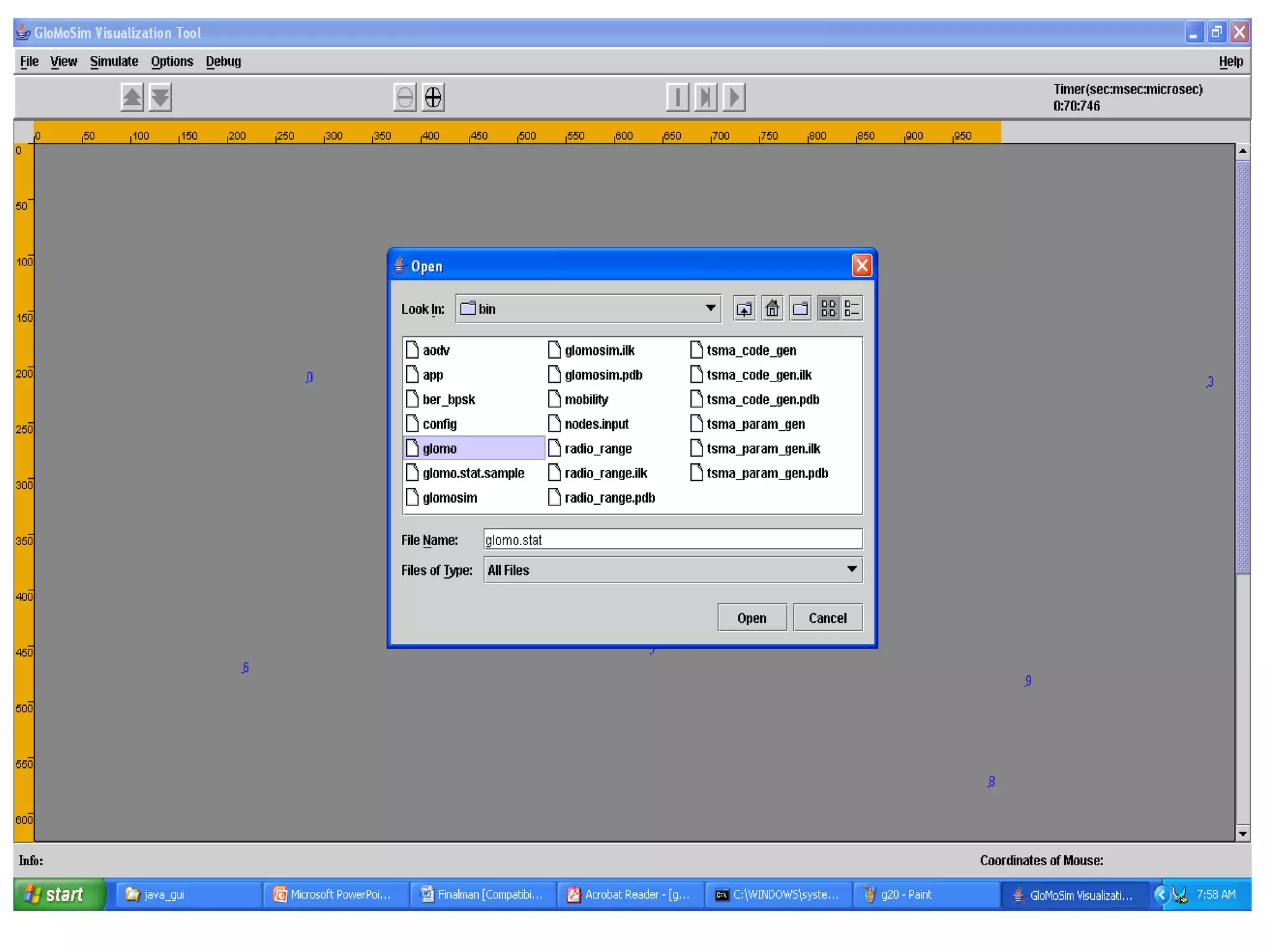Switch to Details view in file dialog
Image resolution: width=1270 pixels, height=952 pixels.
(852, 308)
